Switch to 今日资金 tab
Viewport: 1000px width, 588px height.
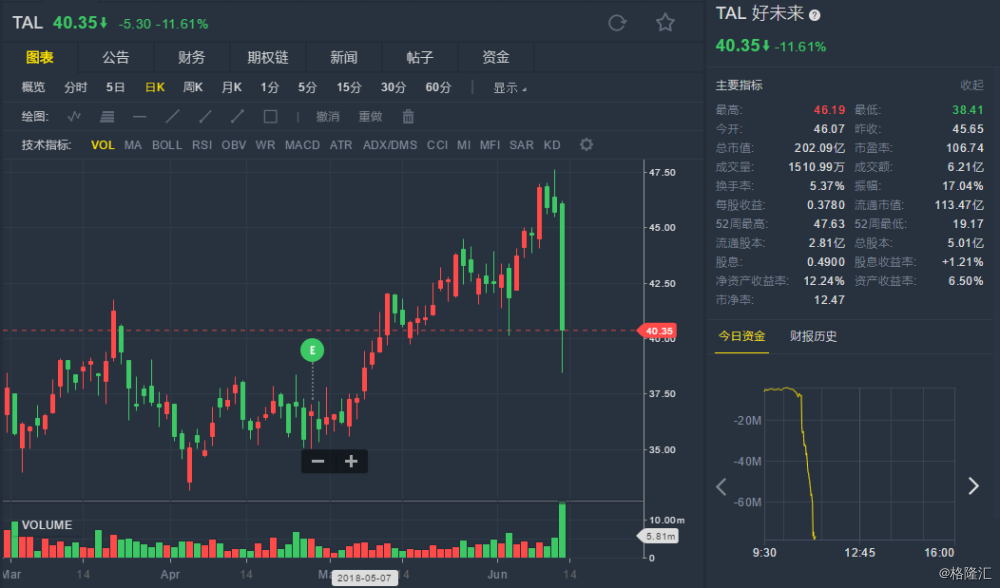point(742,336)
